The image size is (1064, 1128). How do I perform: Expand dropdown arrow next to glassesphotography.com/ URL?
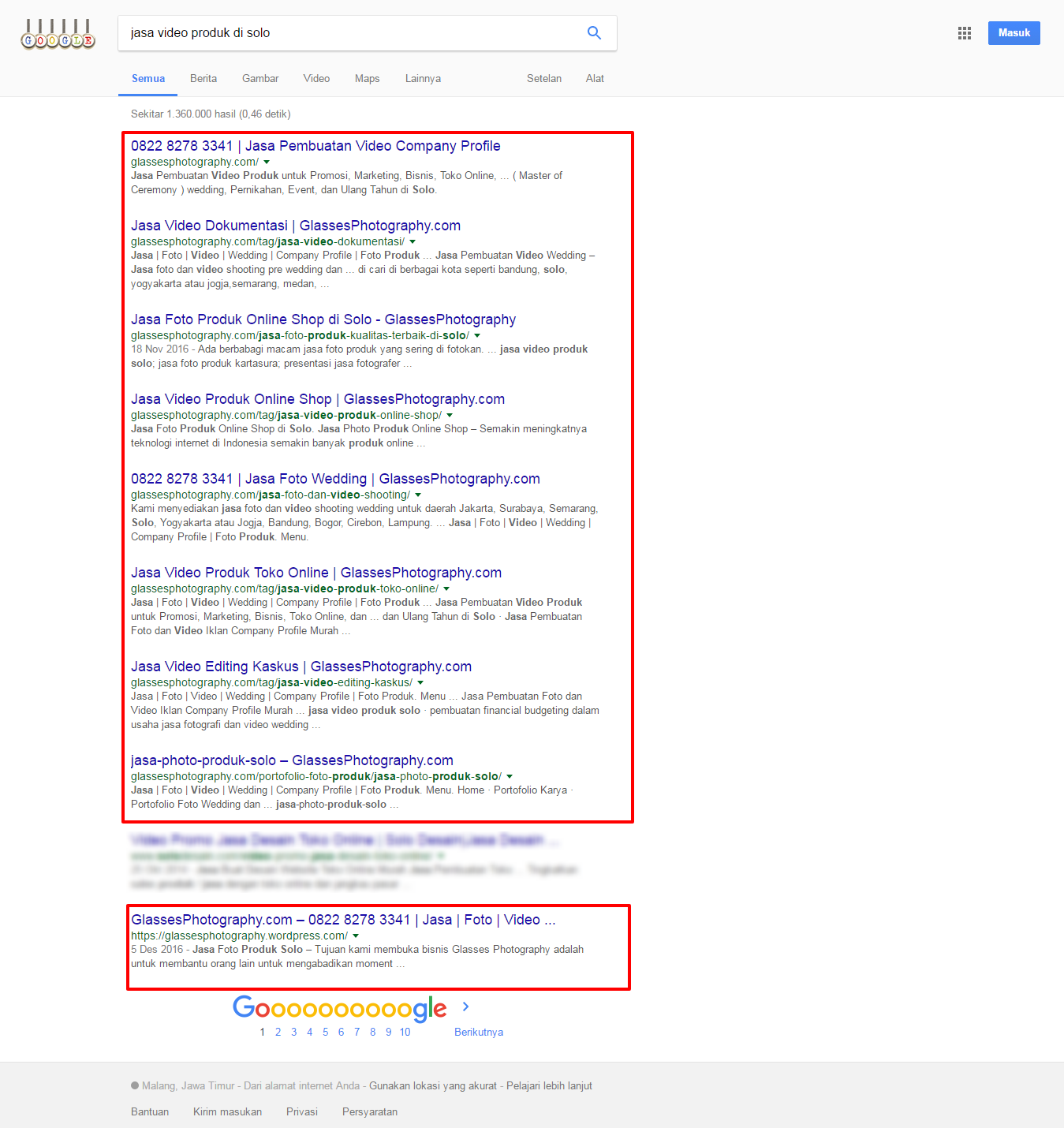click(267, 162)
